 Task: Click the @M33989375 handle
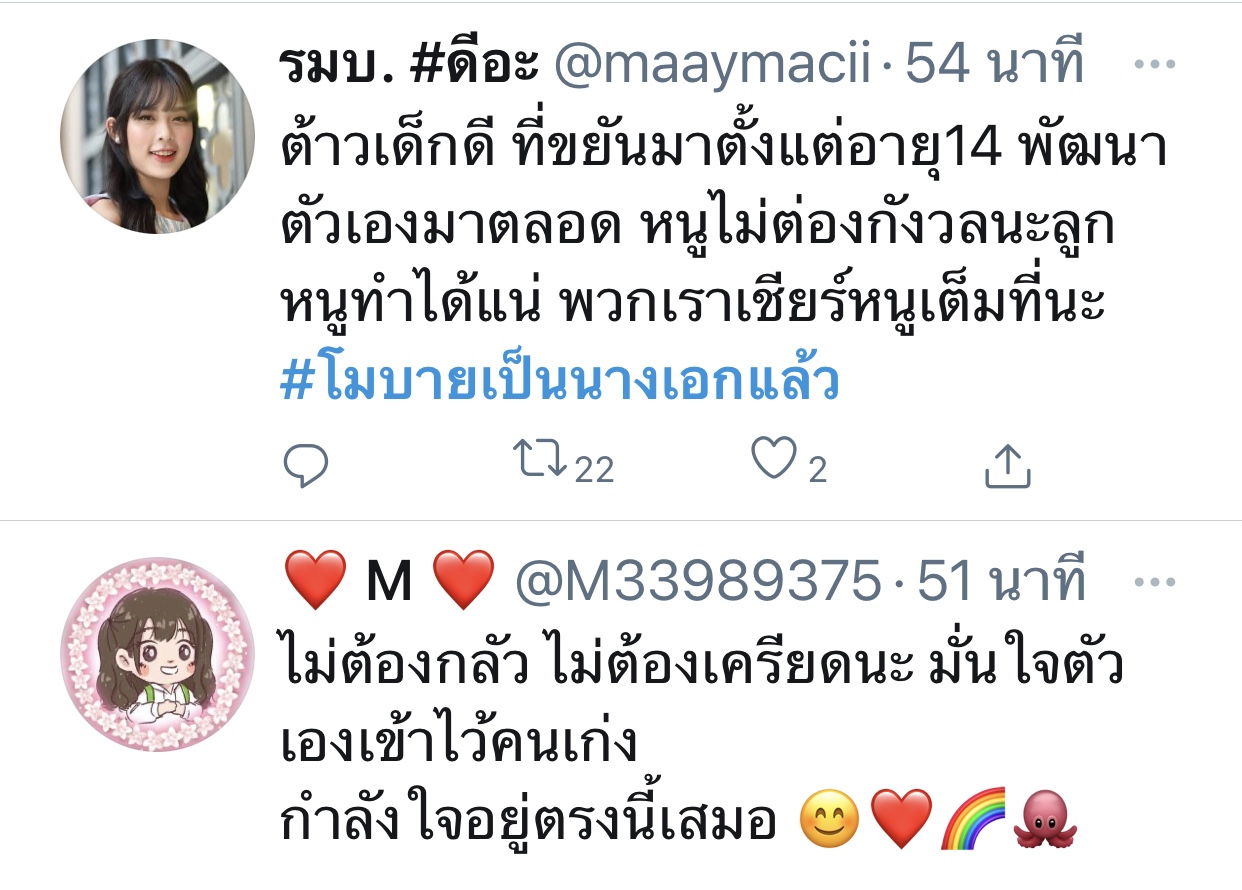click(697, 583)
